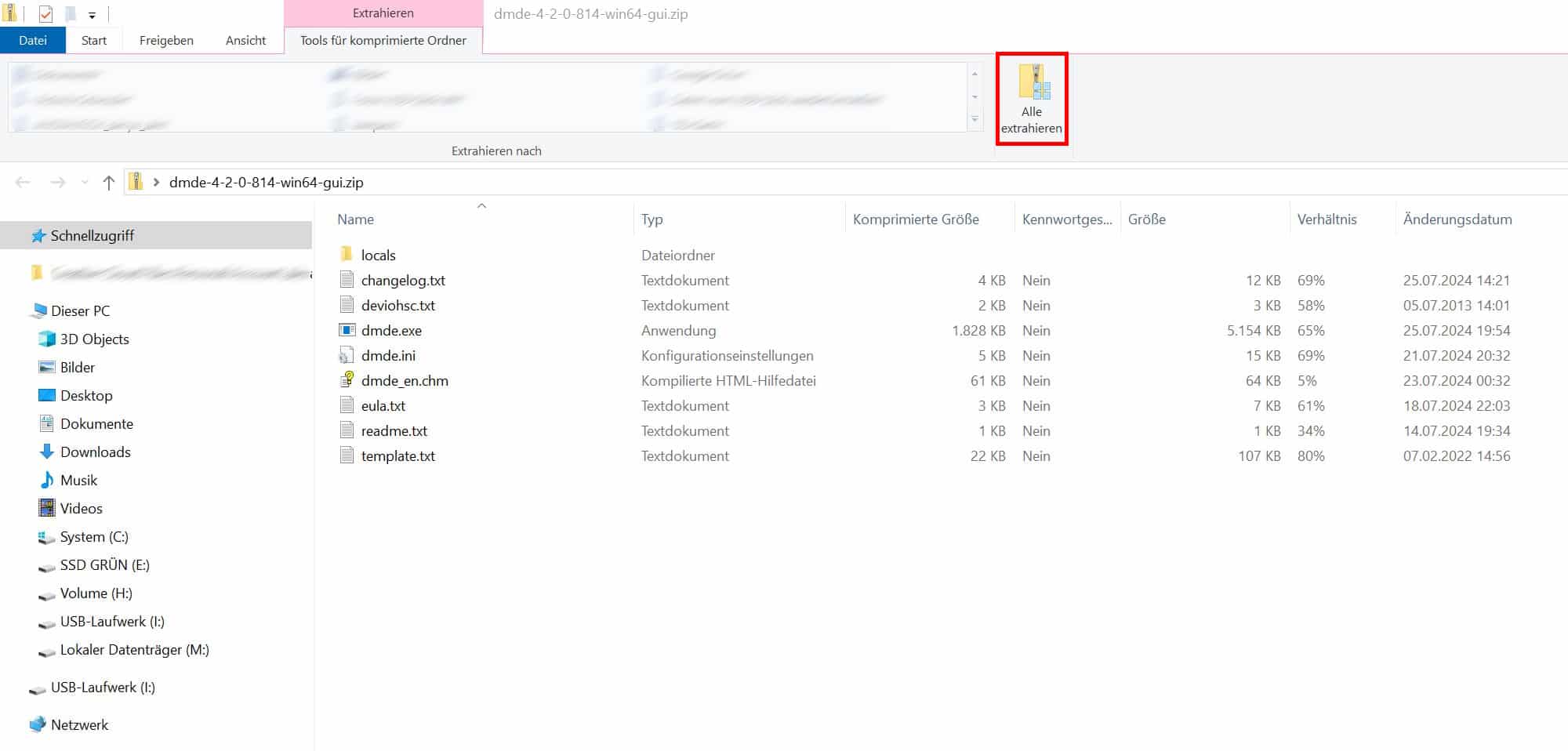This screenshot has height=751, width=1568.
Task: Click the date 07.02.2022 14:56
Action: pos(1457,455)
